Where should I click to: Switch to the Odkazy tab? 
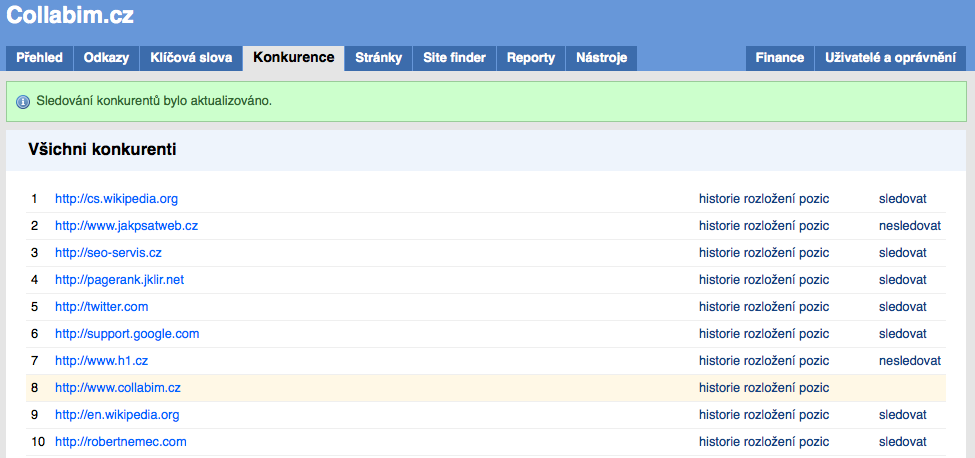click(106, 58)
